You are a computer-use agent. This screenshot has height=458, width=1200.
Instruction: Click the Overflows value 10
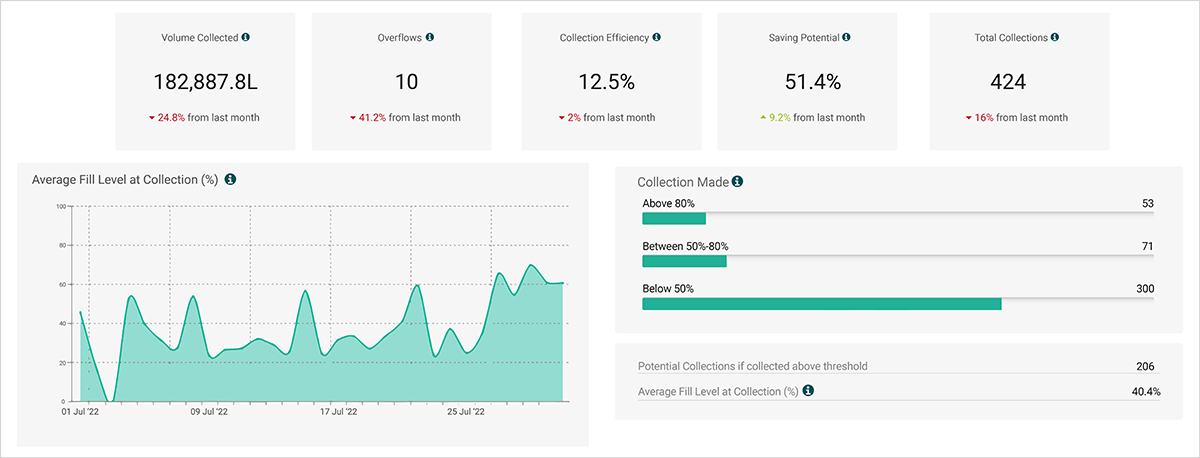point(406,82)
